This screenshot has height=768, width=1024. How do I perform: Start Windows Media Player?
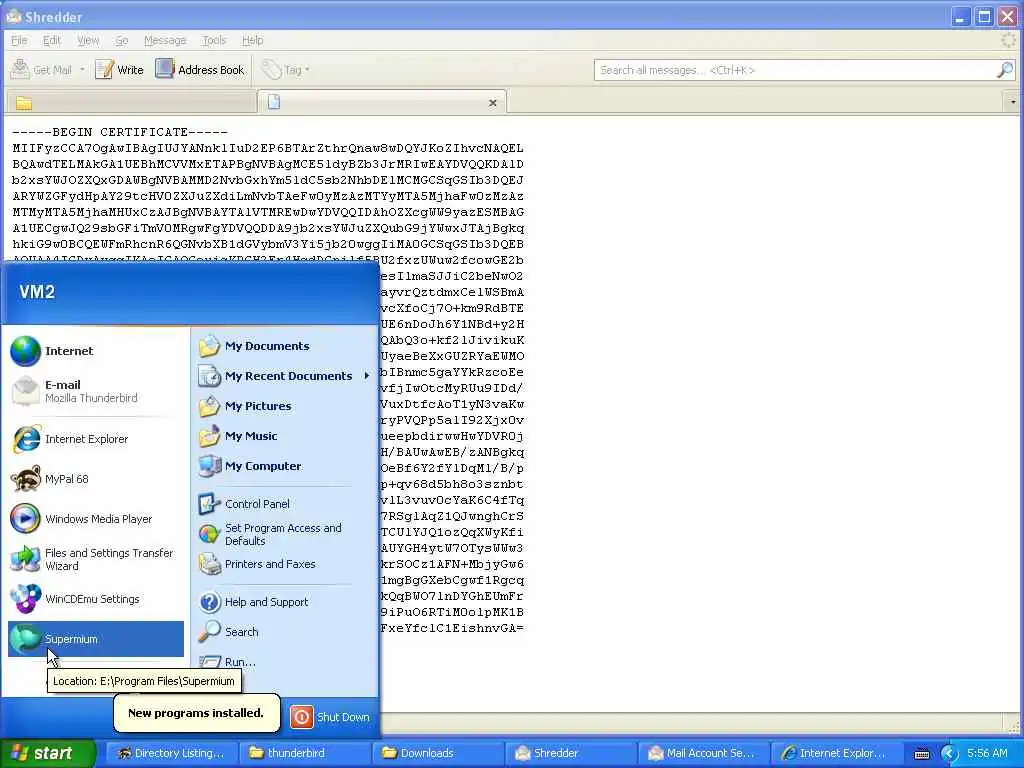pos(96,519)
